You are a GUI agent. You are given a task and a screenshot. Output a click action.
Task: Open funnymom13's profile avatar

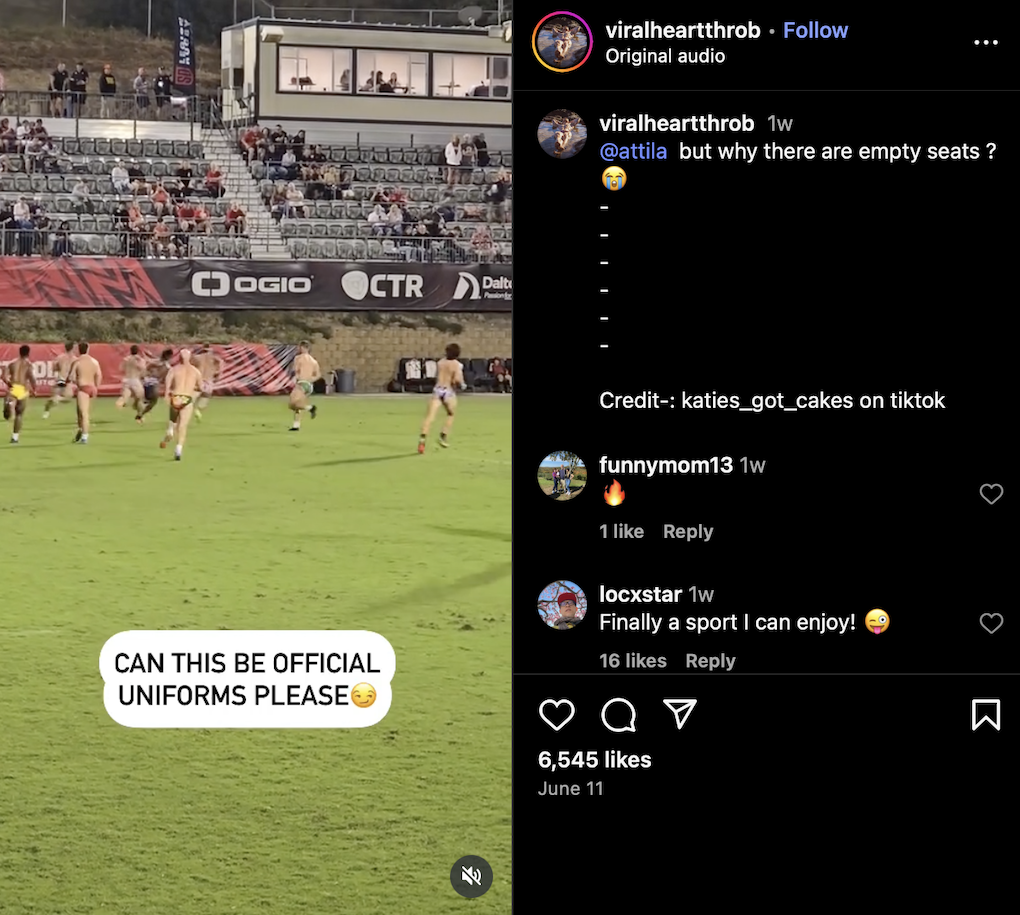click(x=562, y=475)
